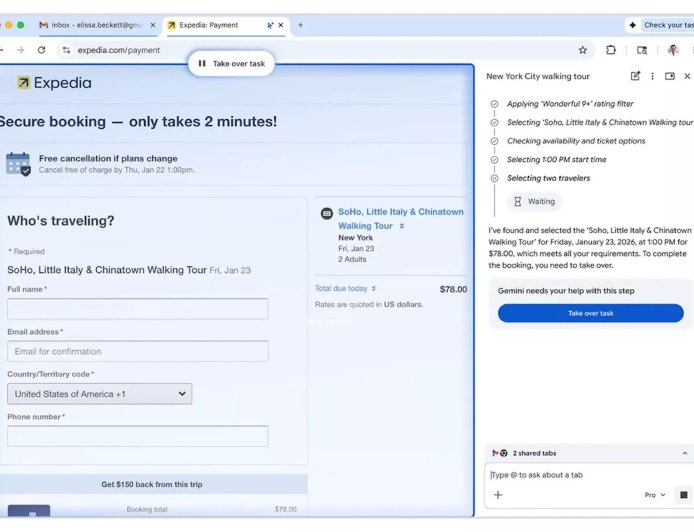Select the Expedia: Payment tab
Screen dimensions: 694x532
[215, 25]
